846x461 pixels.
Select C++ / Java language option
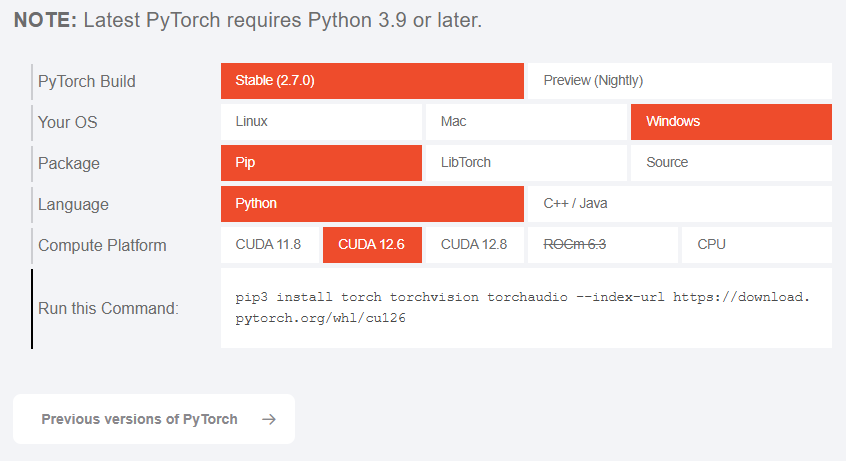click(x=678, y=204)
